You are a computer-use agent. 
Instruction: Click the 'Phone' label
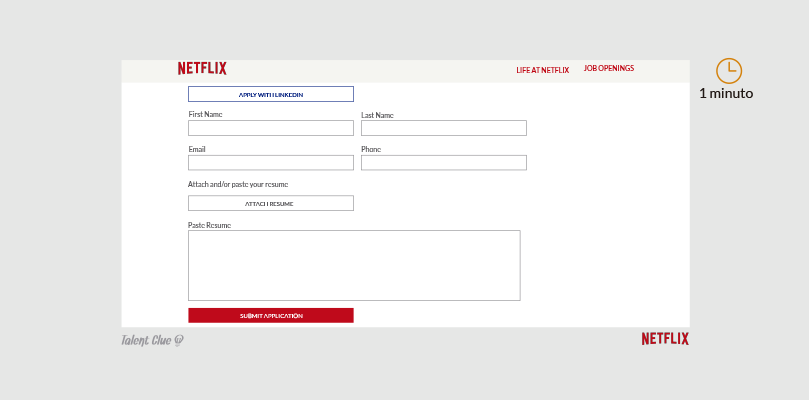coord(371,149)
